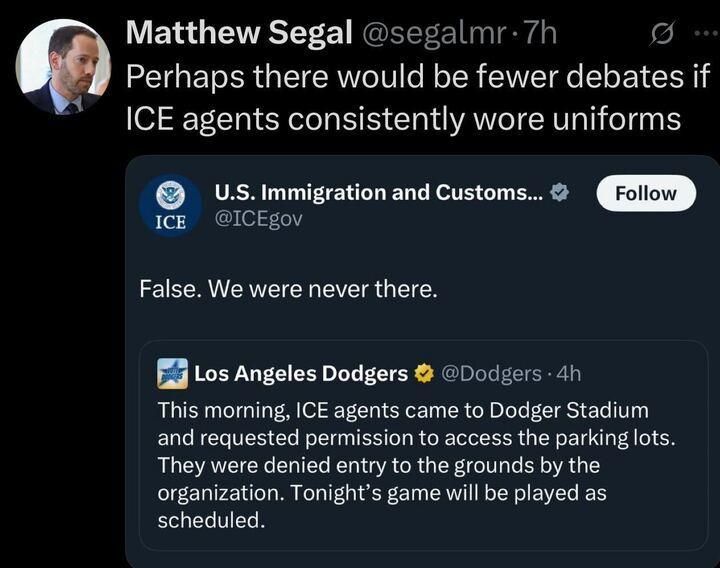This screenshot has width=720, height=568.
Task: Open Matthew Segal's profile picture
Action: 63,65
